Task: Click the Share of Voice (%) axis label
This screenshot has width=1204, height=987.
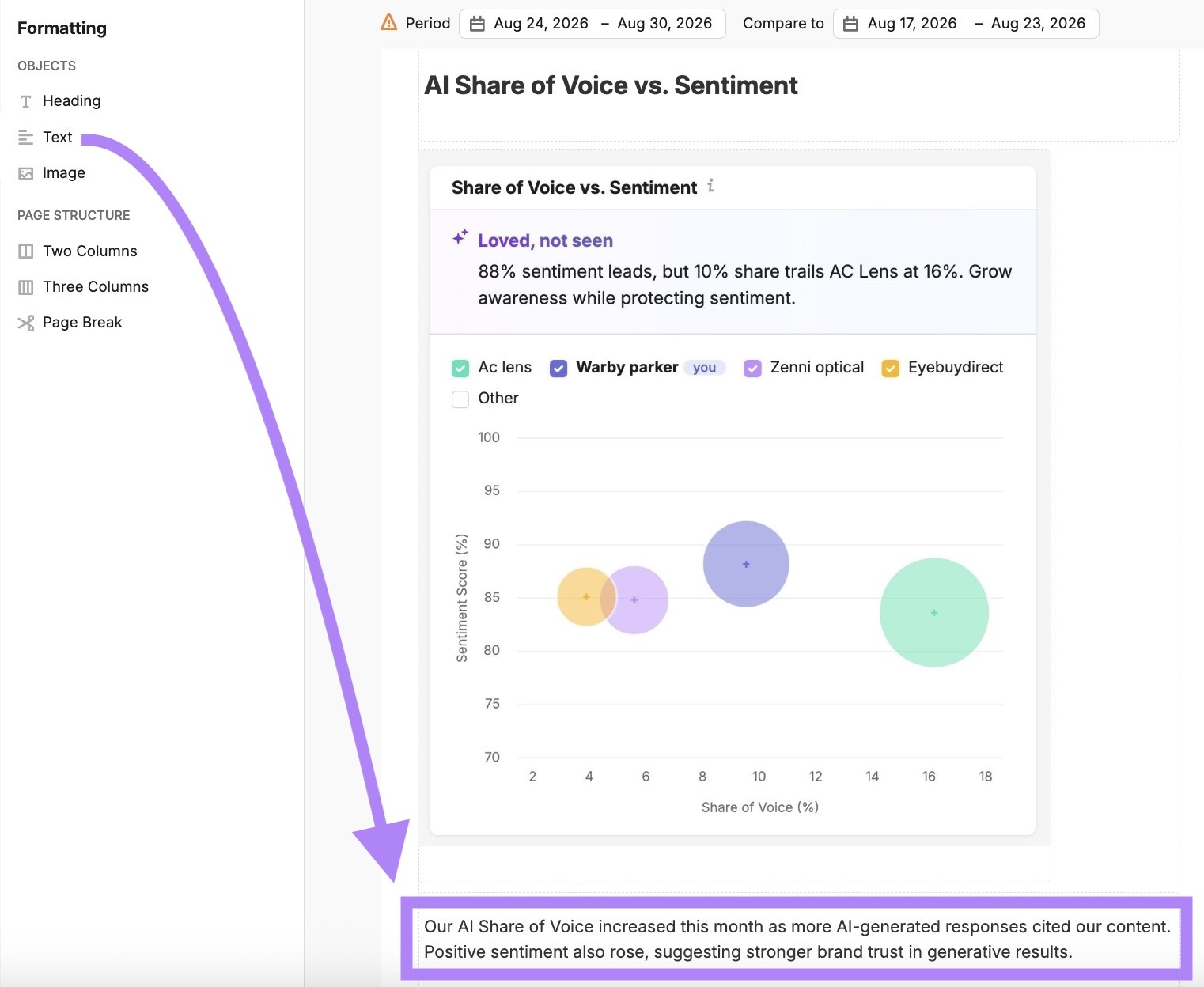Action: [760, 807]
